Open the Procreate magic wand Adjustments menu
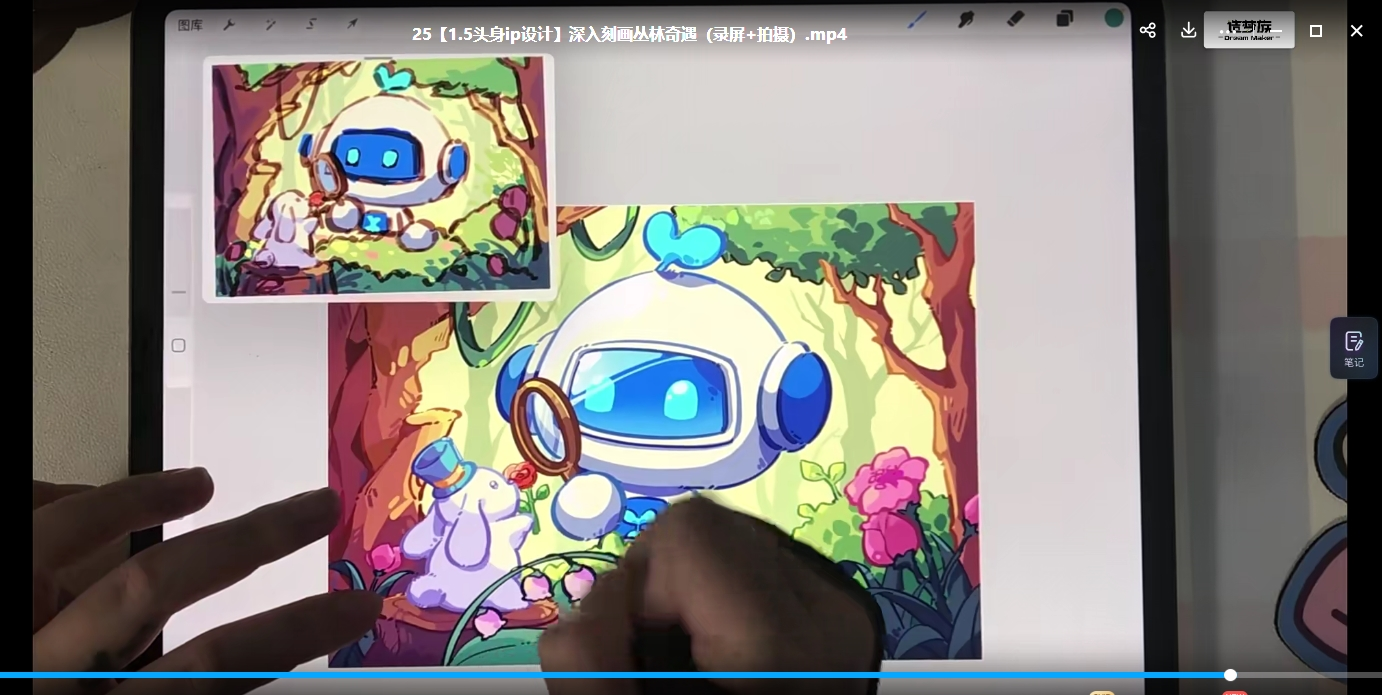 coord(271,24)
